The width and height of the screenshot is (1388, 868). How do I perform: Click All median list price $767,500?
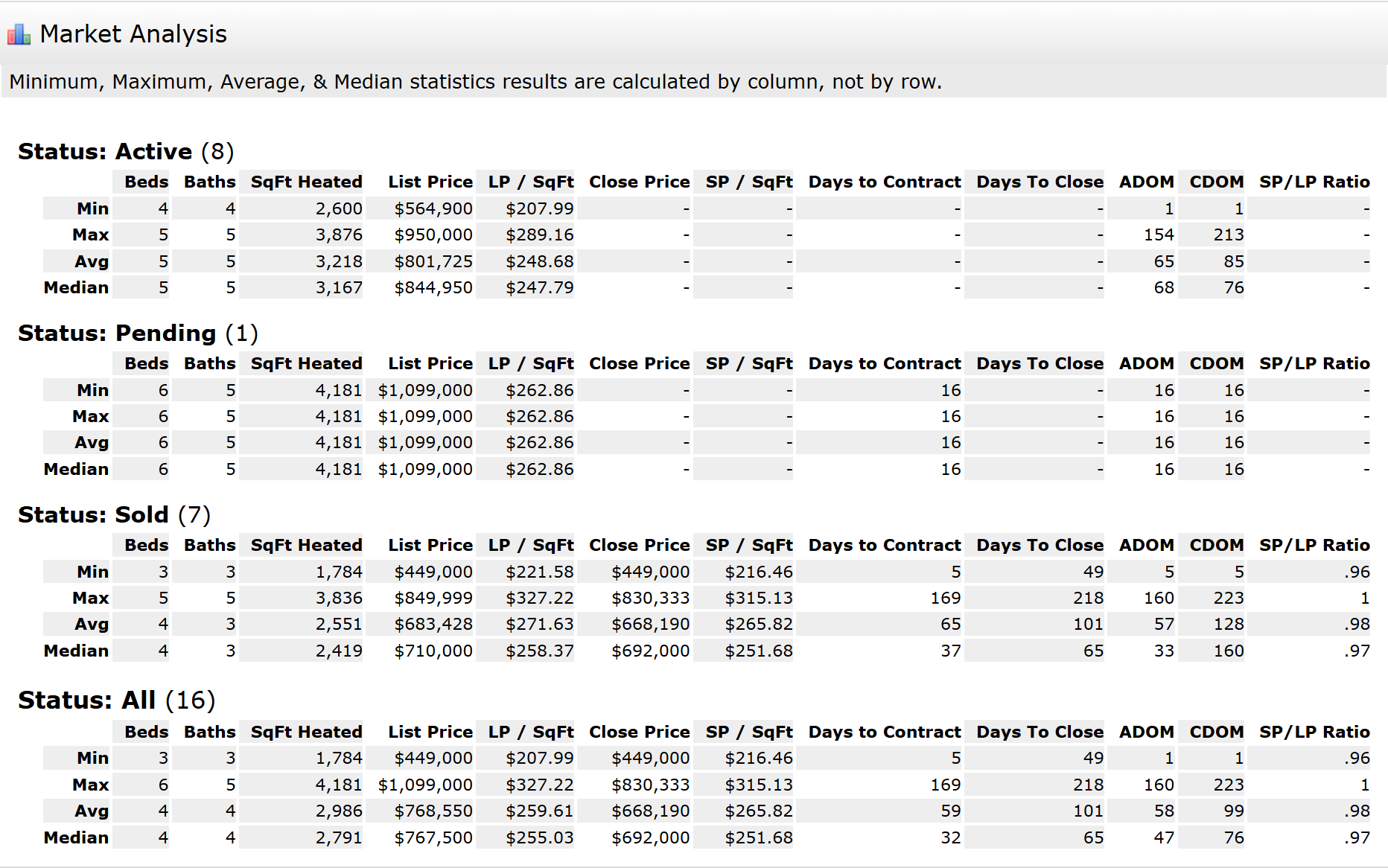[x=433, y=838]
